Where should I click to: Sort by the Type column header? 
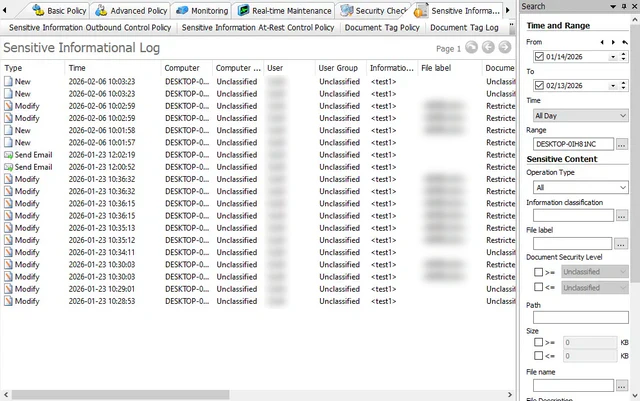click(33, 68)
